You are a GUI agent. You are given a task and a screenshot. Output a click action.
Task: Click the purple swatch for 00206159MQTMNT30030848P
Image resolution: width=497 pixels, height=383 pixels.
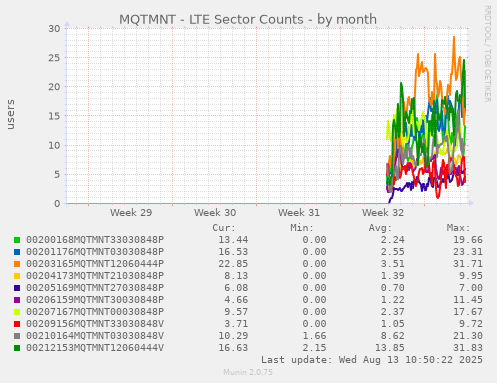tap(17, 300)
